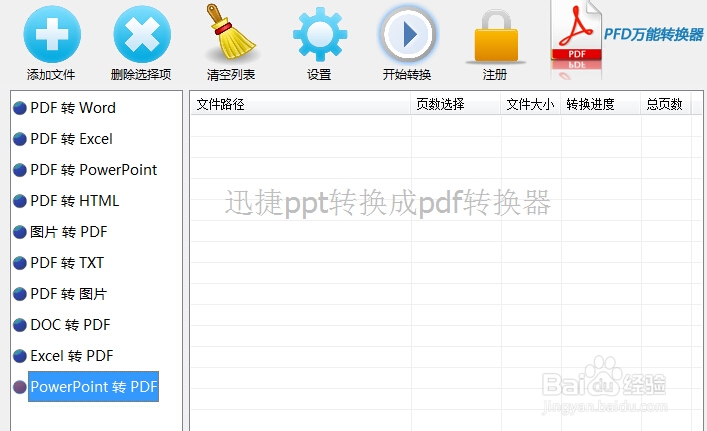Click the 转换进度 column header
This screenshot has width=707, height=431.
pos(601,105)
